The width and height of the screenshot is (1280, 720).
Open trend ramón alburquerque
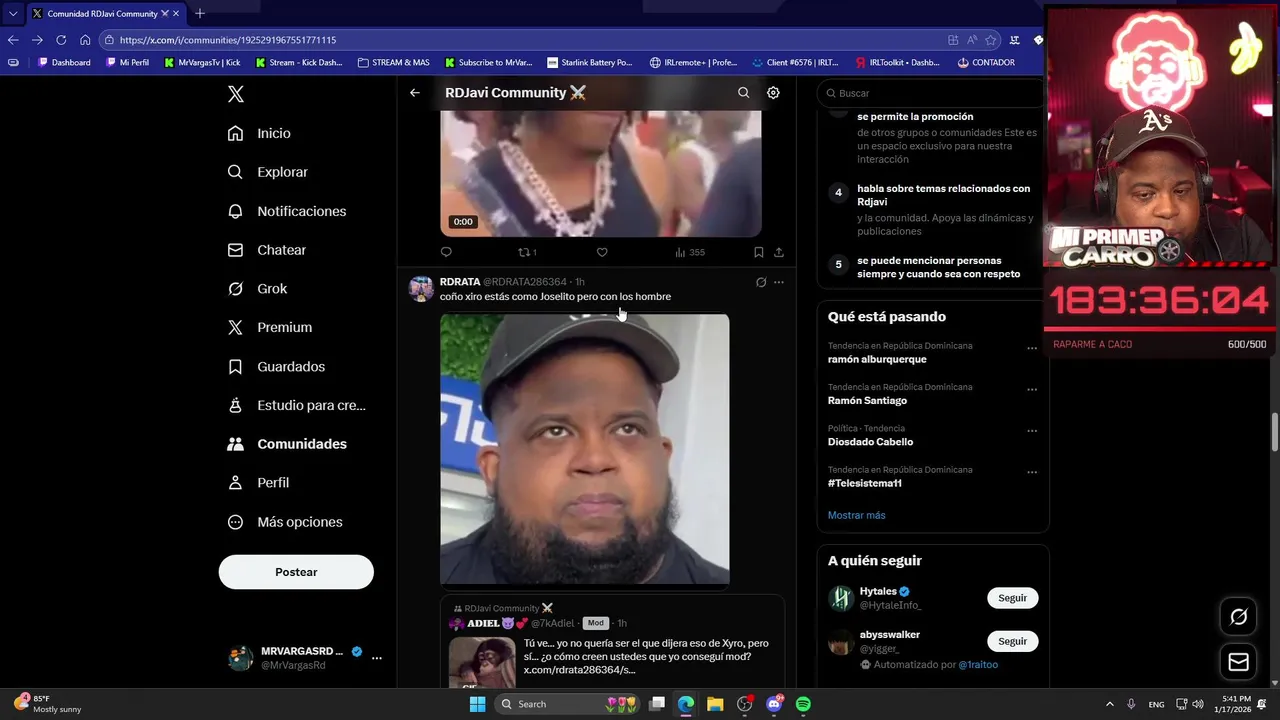coord(877,359)
